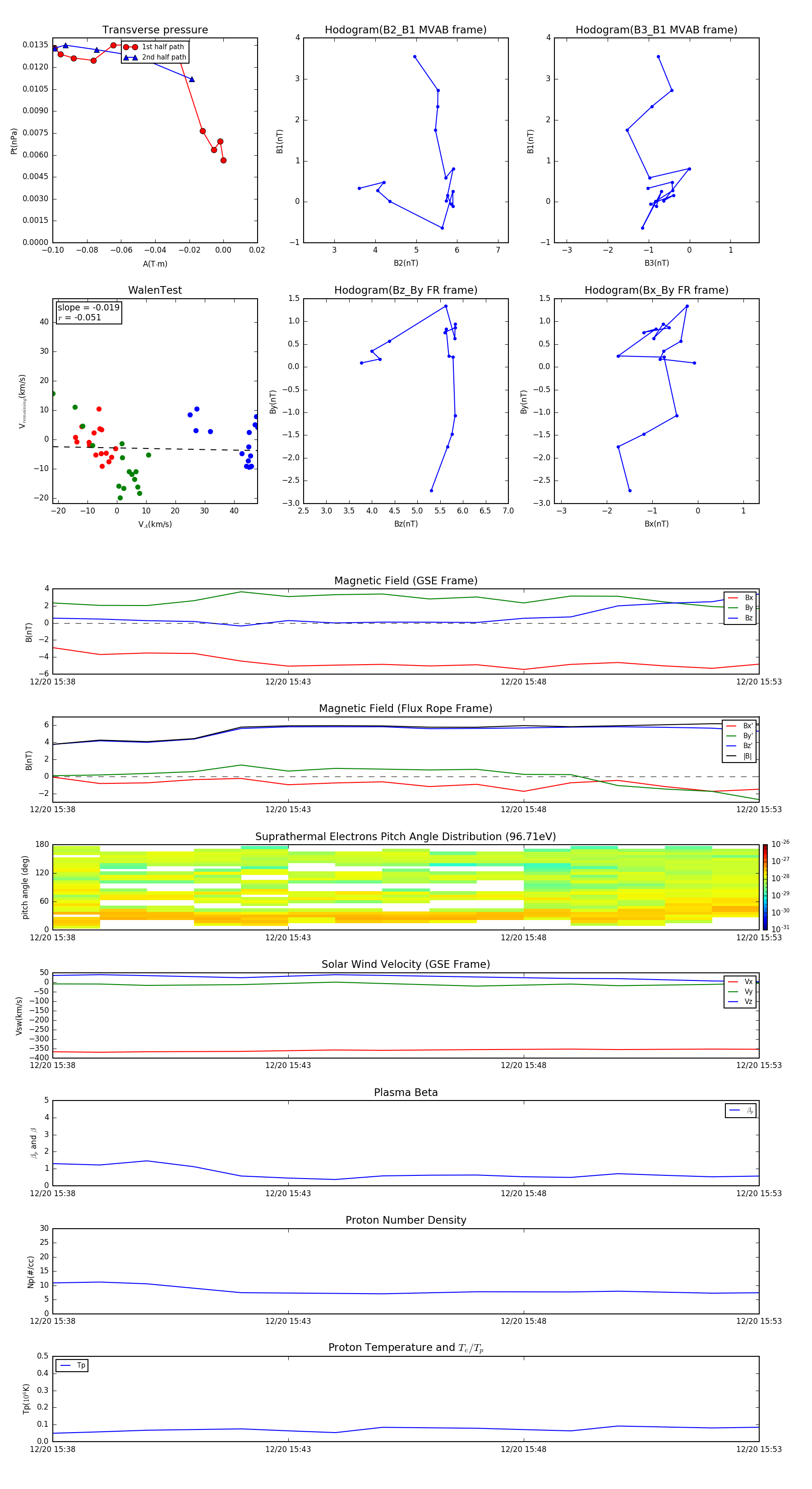Click the "Transverse pressure" plot title
812x1489 pixels.
coord(155,30)
